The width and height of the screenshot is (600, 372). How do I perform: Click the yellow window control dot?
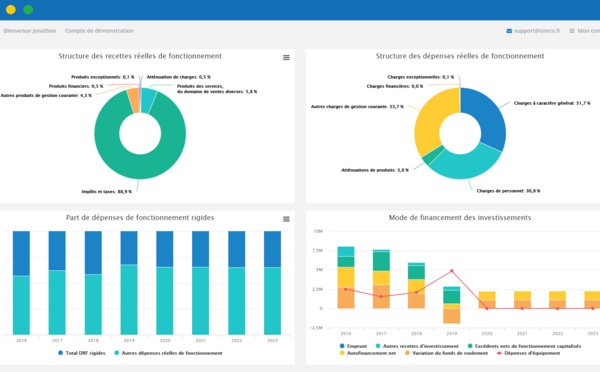pyautogui.click(x=11, y=10)
